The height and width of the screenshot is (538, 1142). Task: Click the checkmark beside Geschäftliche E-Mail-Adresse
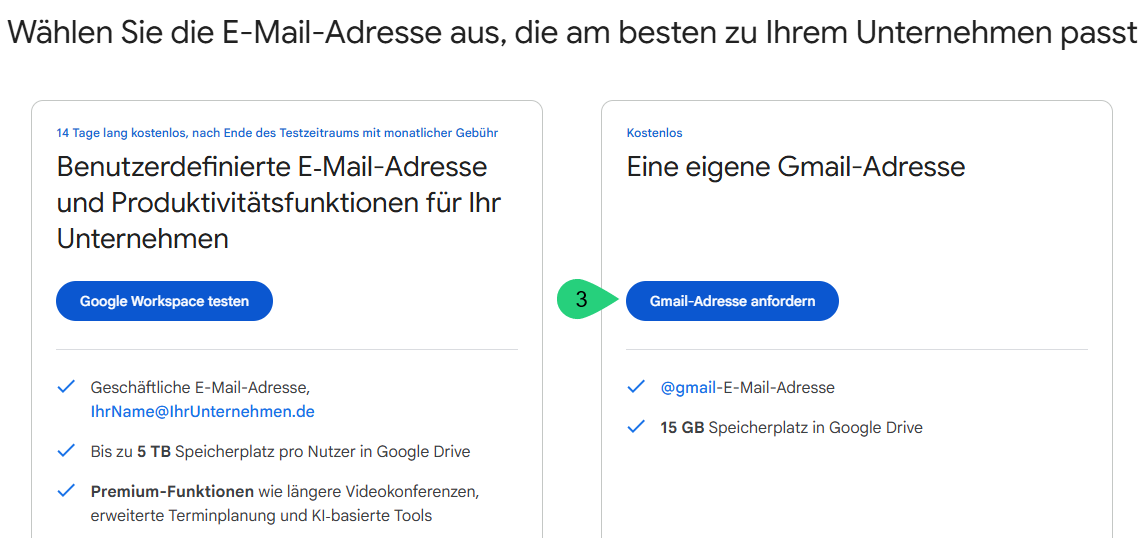pyautogui.click(x=66, y=387)
